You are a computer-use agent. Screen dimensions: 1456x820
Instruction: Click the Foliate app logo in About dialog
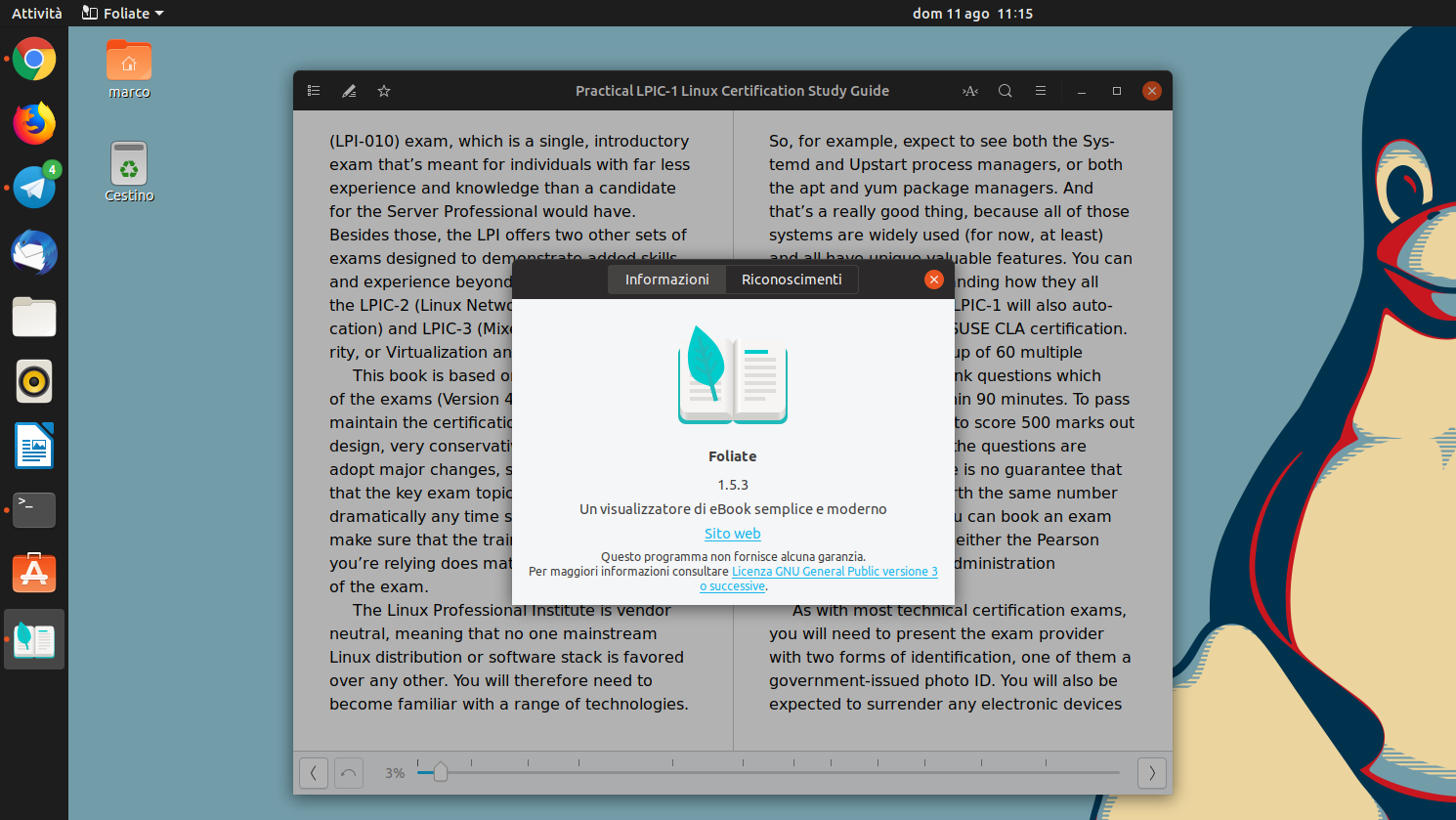(x=733, y=375)
